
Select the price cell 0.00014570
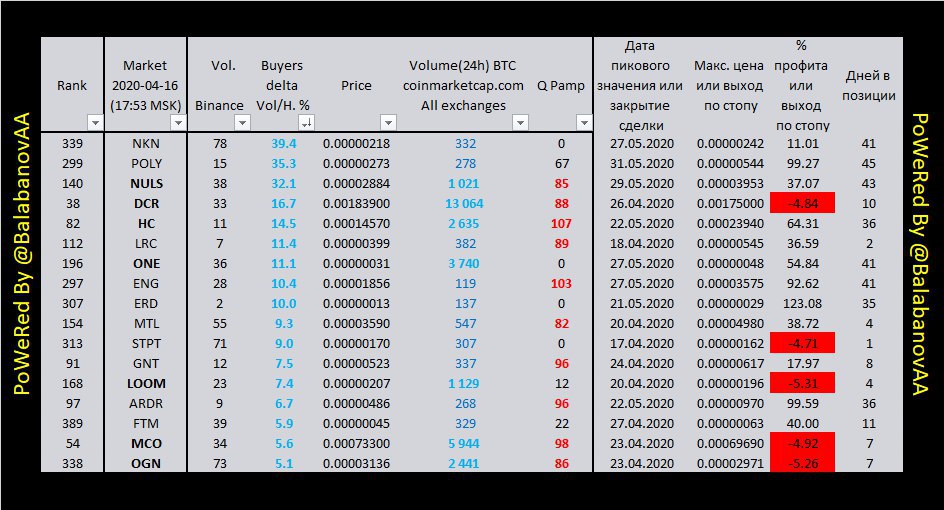pos(356,223)
